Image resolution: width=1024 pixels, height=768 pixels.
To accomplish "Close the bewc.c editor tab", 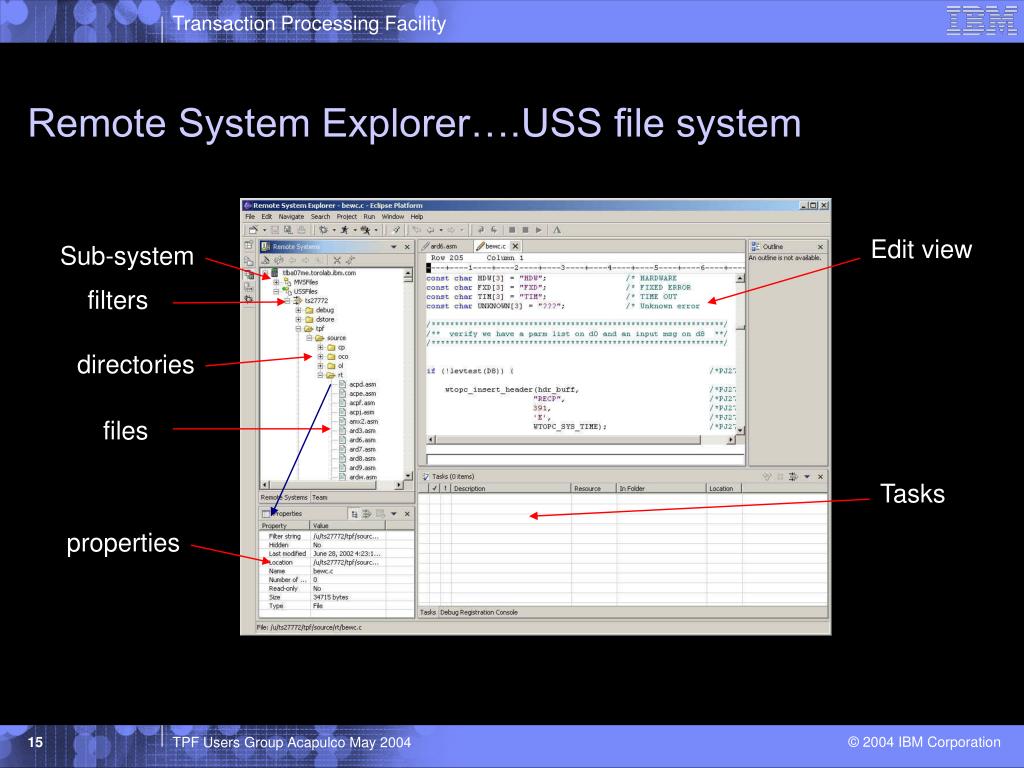I will click(515, 246).
